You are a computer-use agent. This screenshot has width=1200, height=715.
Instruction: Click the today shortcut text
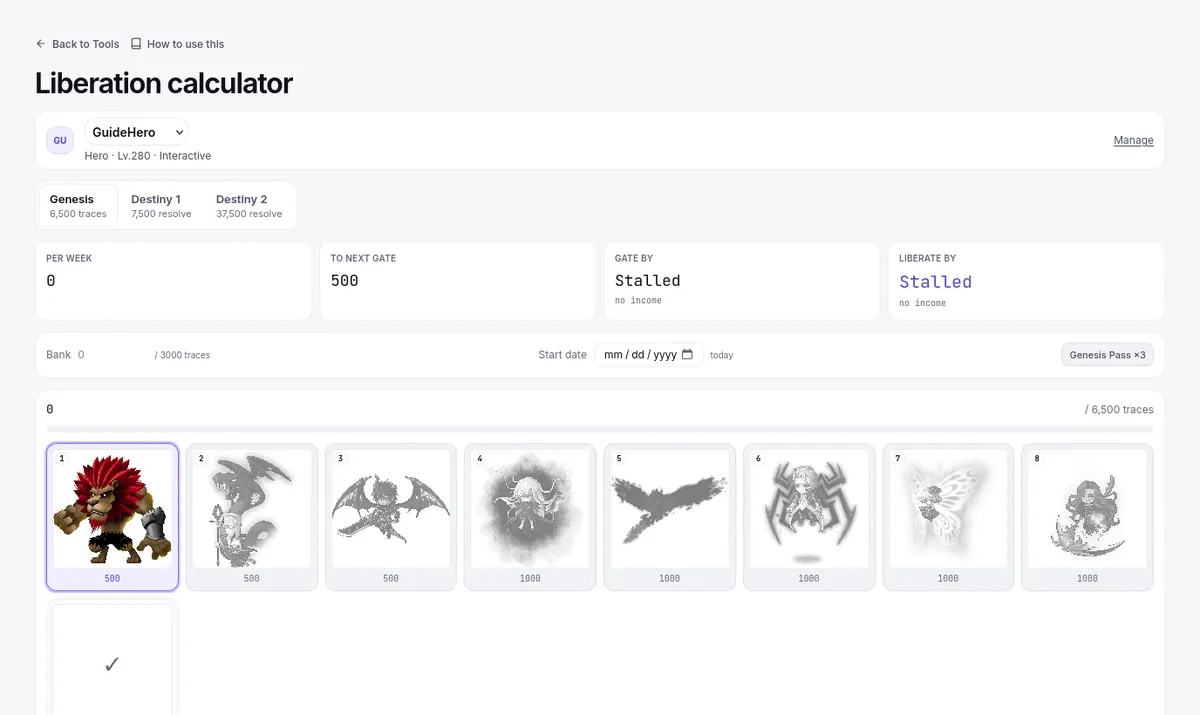click(x=721, y=356)
